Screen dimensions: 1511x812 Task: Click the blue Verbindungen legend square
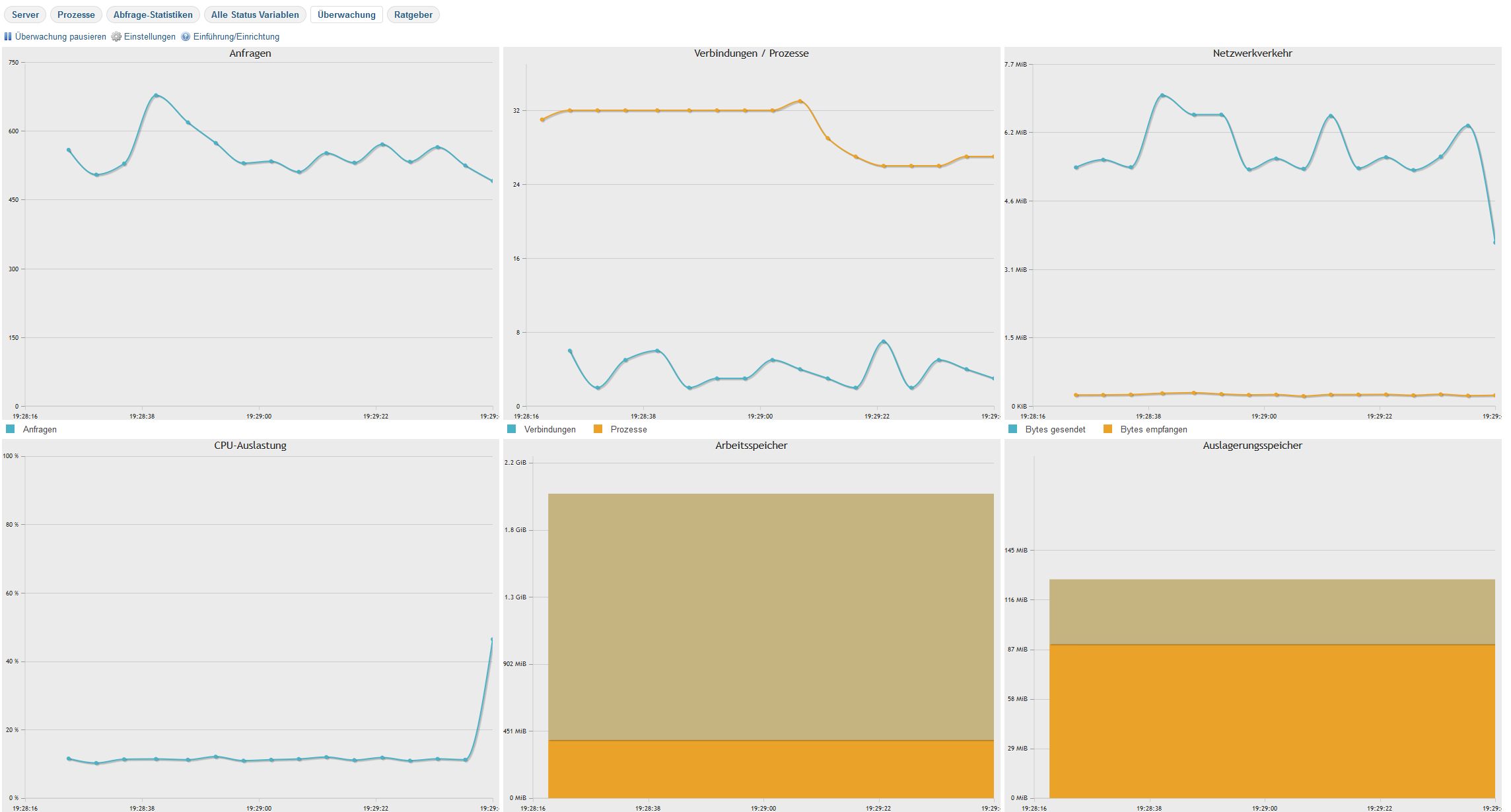(x=512, y=429)
